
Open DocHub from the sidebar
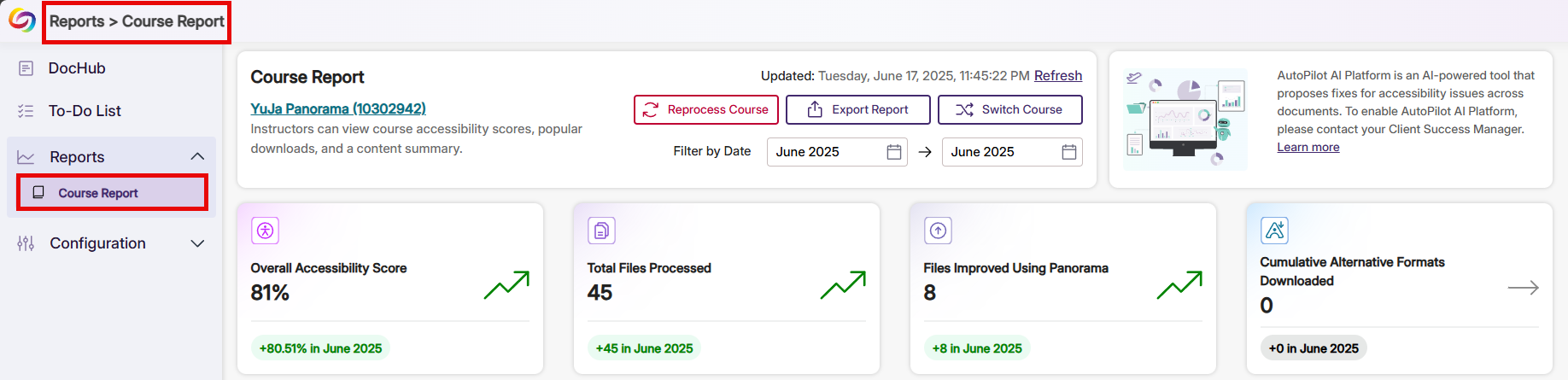77,68
